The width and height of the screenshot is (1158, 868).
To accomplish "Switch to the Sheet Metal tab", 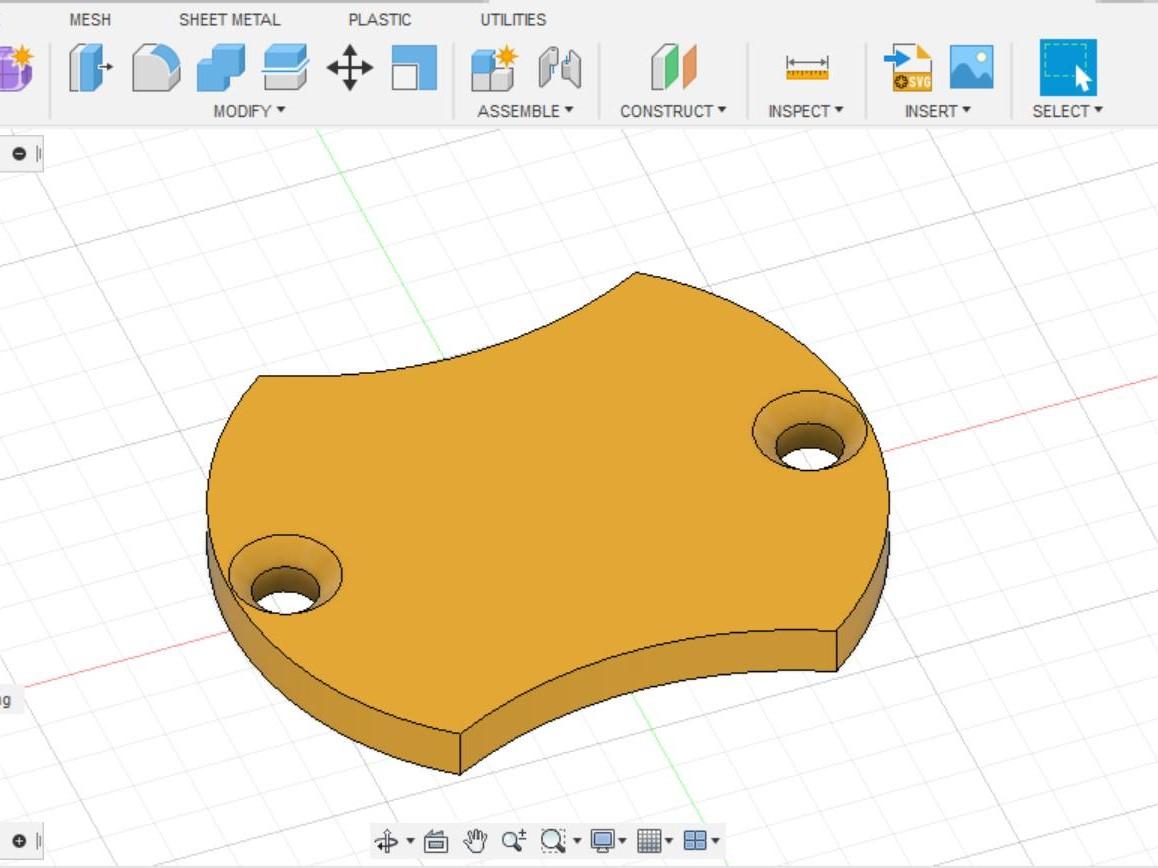I will coord(229,19).
